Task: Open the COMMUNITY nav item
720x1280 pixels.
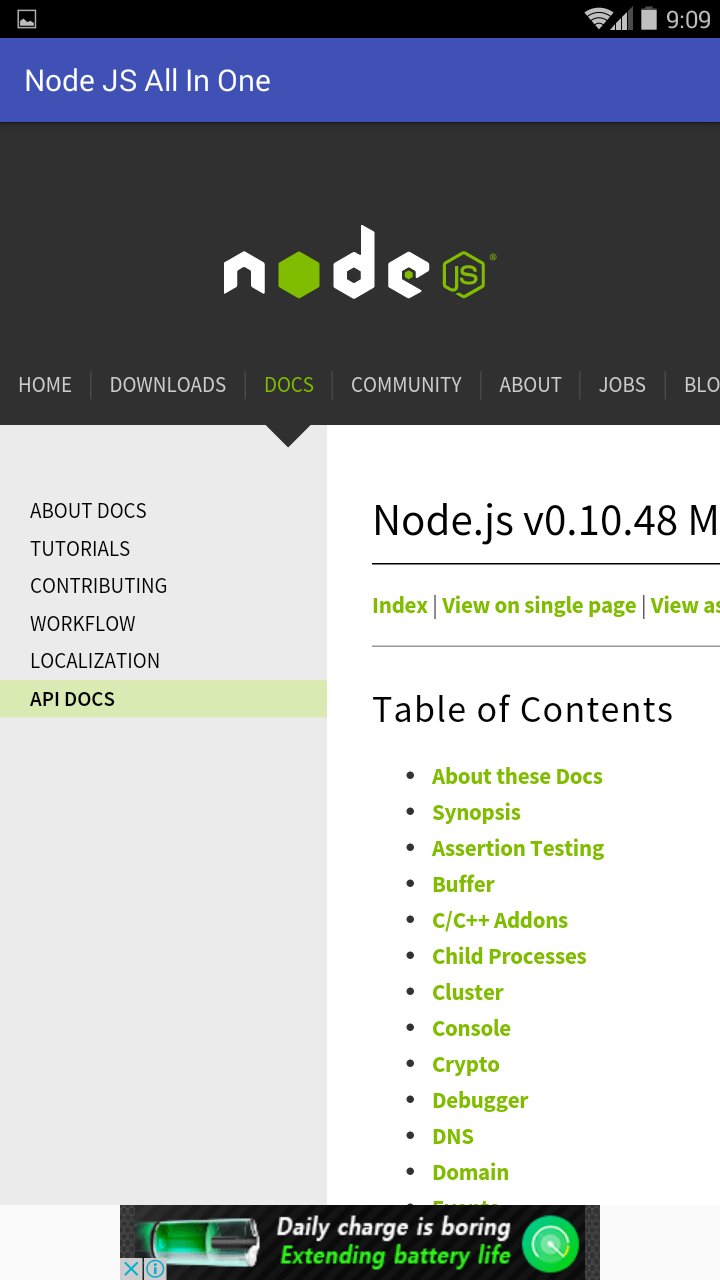Action: point(406,385)
